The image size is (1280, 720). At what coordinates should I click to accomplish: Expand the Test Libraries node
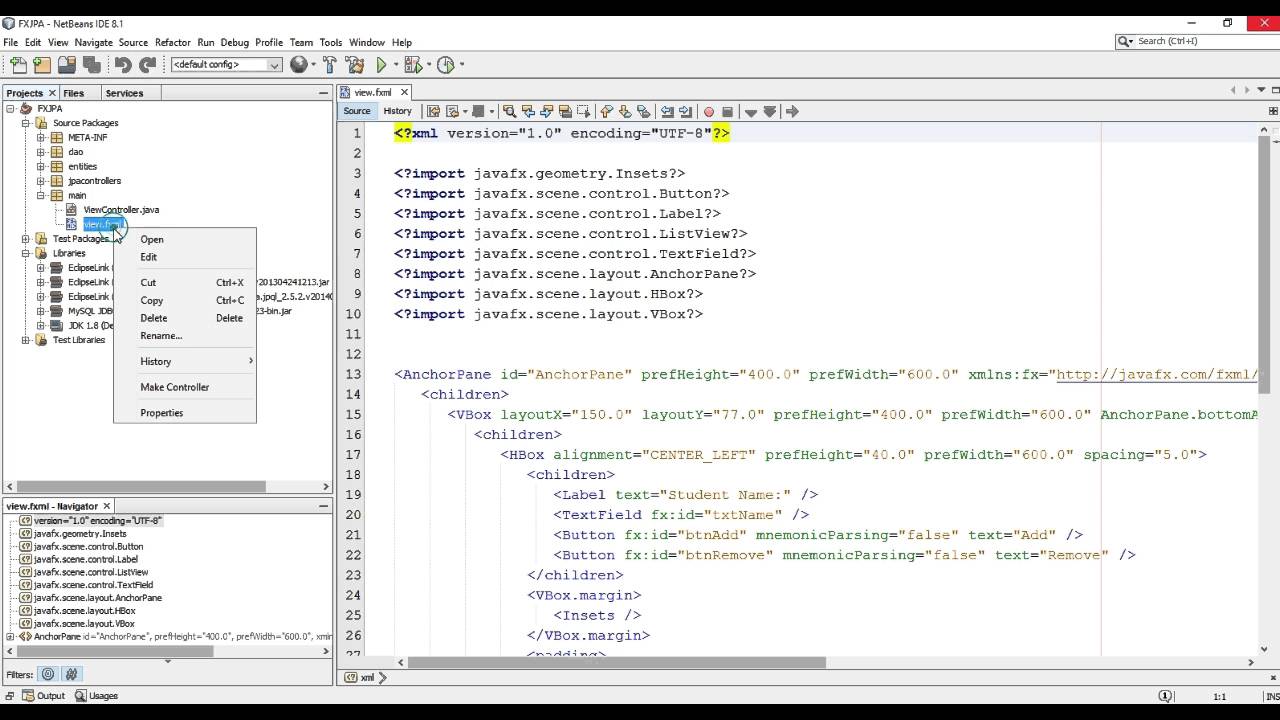(26, 340)
